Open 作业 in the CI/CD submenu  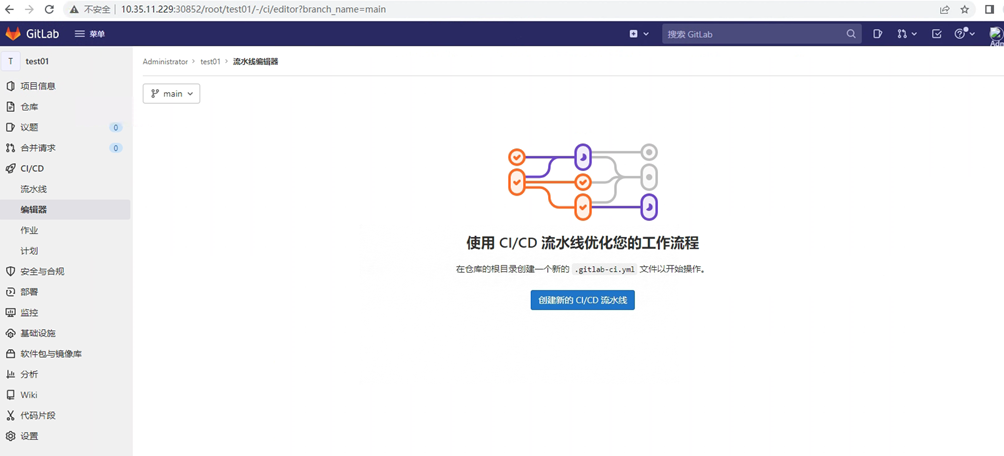click(x=30, y=230)
